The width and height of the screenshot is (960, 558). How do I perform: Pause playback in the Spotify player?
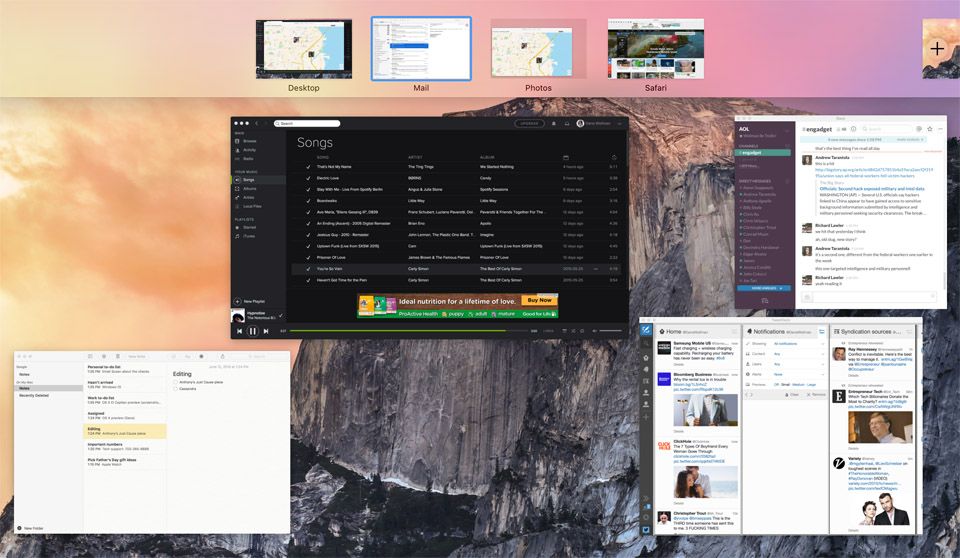pos(252,330)
